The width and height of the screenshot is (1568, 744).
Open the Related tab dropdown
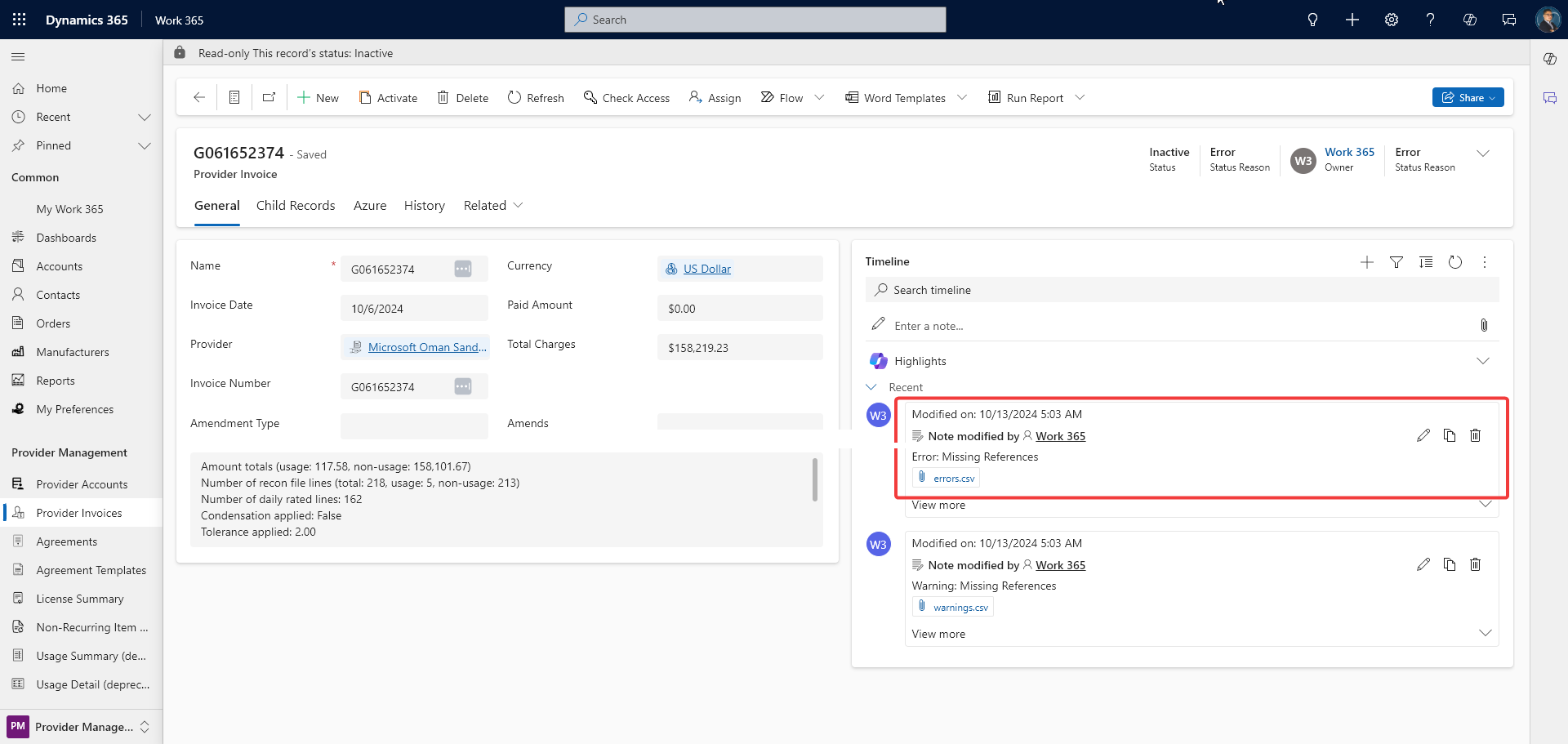(x=493, y=206)
